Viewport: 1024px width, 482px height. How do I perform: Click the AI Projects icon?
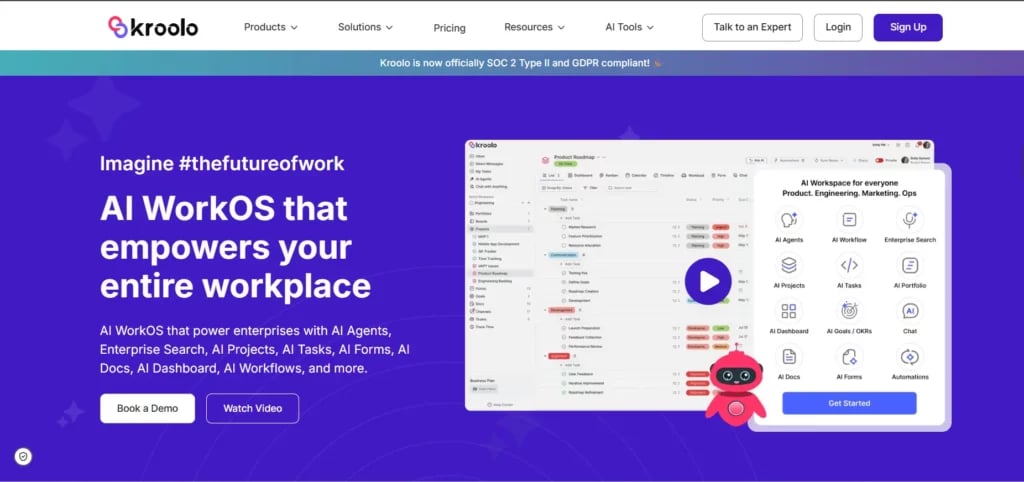(789, 265)
